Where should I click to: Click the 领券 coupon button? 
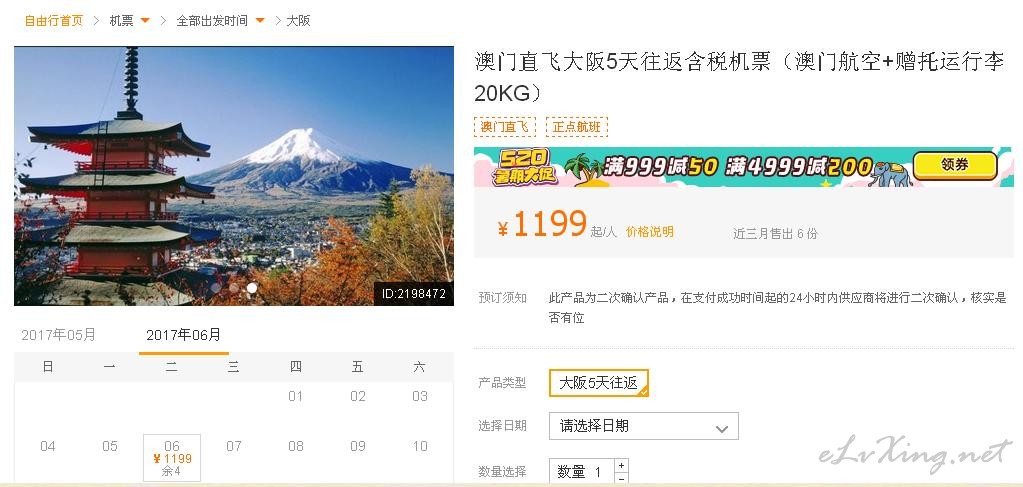(x=955, y=165)
